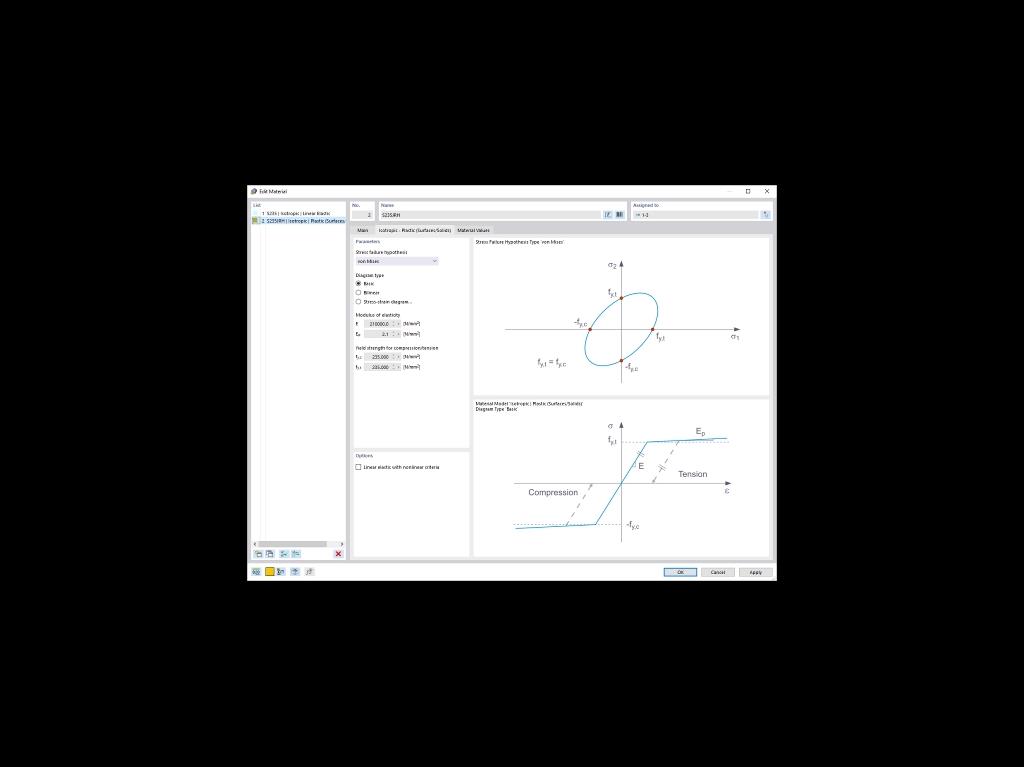Screen dimensions: 1024x767
Task: Enable Linear elastic with nonlinear criteria
Action: click(358, 467)
